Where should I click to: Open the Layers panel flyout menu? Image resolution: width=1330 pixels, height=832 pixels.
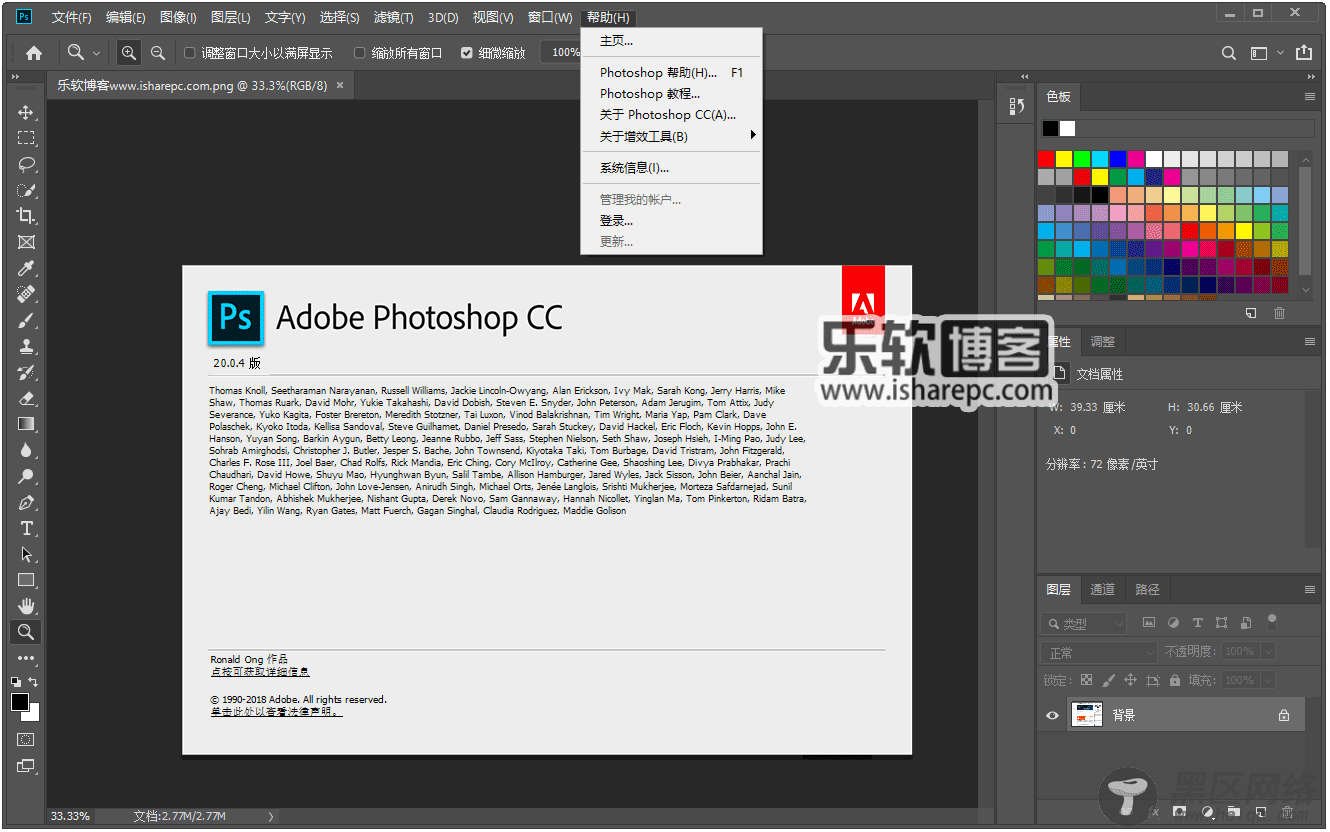[1309, 590]
